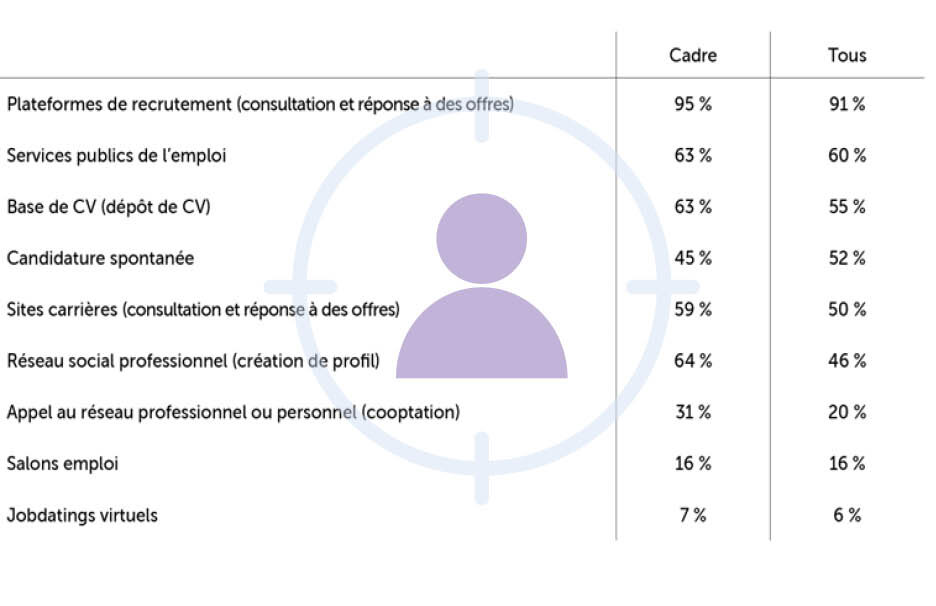Image resolution: width=936 pixels, height=606 pixels.
Task: Click the 6 % Jobdatings Tous value
Action: pos(846,516)
